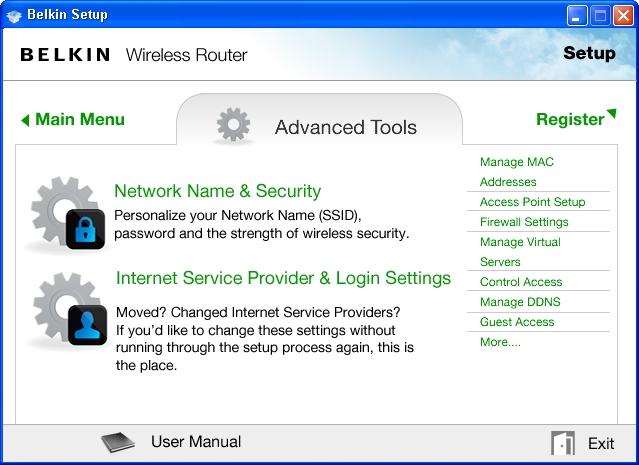
Task: Select the Advanced Tools tab heading
Action: tap(346, 127)
